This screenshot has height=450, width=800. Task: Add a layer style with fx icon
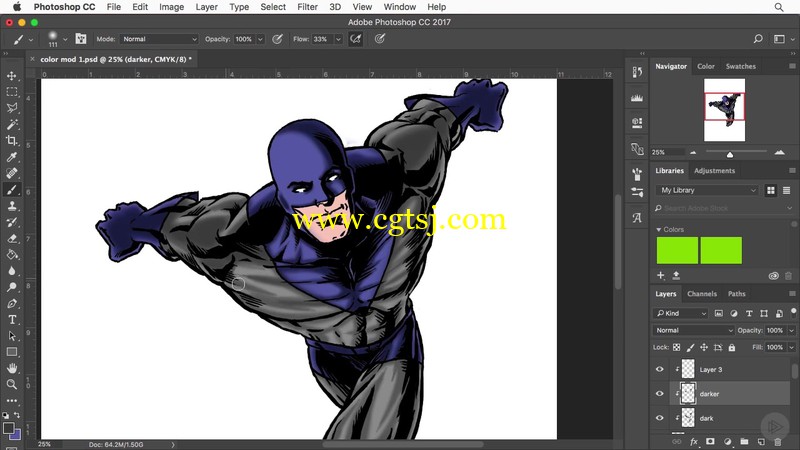(x=693, y=442)
